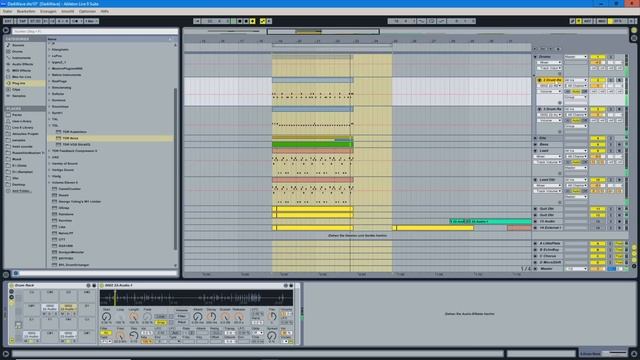Open Lead track All Ins input dropdown
This screenshot has width=640, height=360.
(576, 151)
